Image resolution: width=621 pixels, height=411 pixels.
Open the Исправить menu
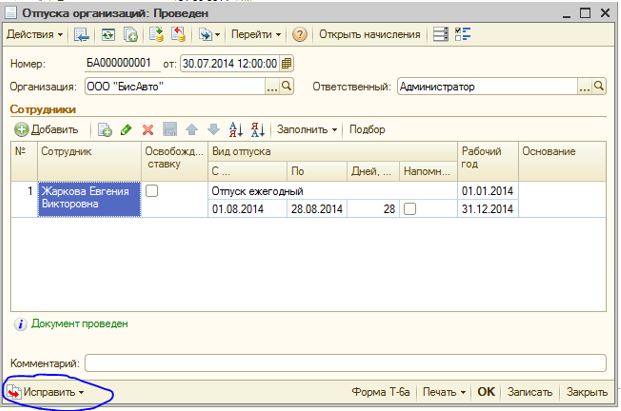52,393
